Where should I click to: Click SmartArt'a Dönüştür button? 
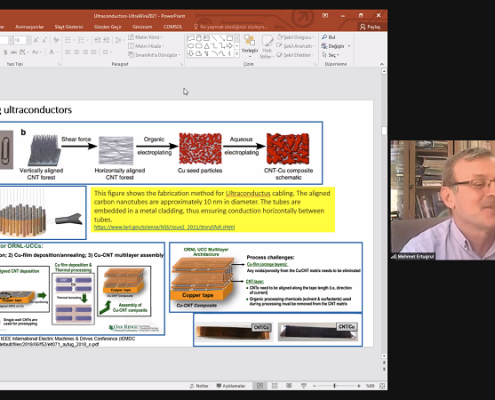click(154, 55)
